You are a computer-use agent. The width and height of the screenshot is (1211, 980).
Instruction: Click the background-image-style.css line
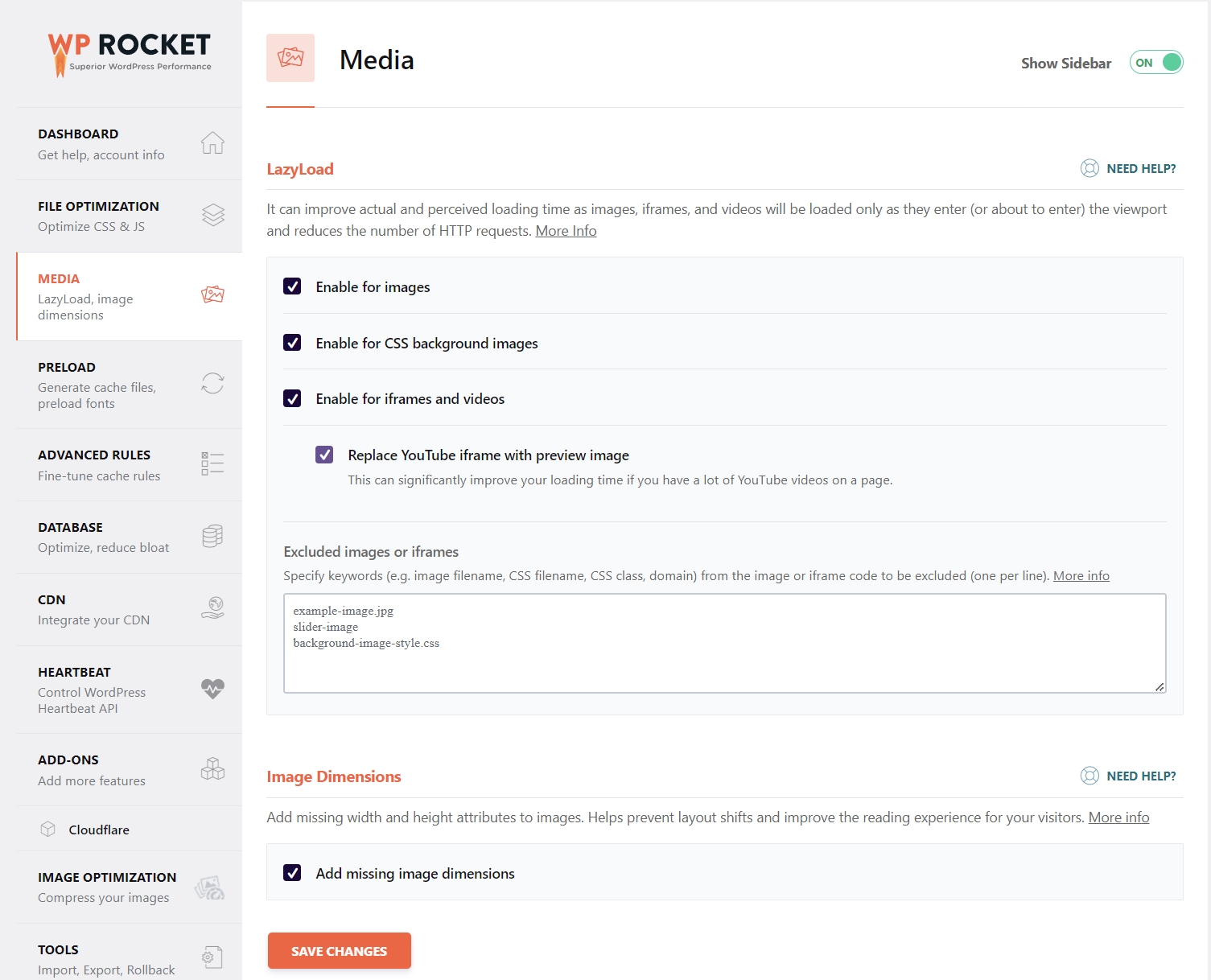pos(366,643)
